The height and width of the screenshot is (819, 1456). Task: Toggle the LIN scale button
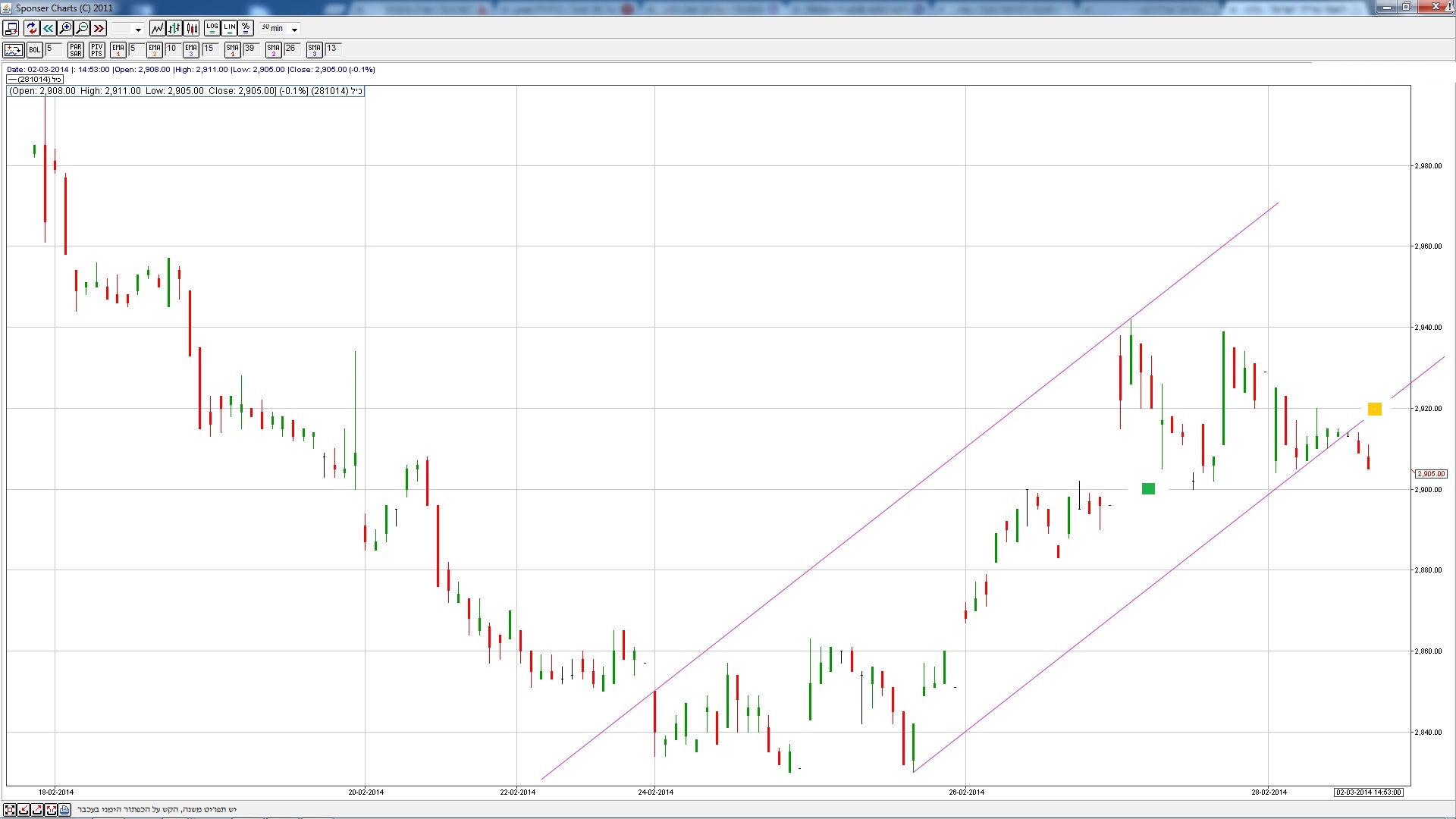[229, 28]
